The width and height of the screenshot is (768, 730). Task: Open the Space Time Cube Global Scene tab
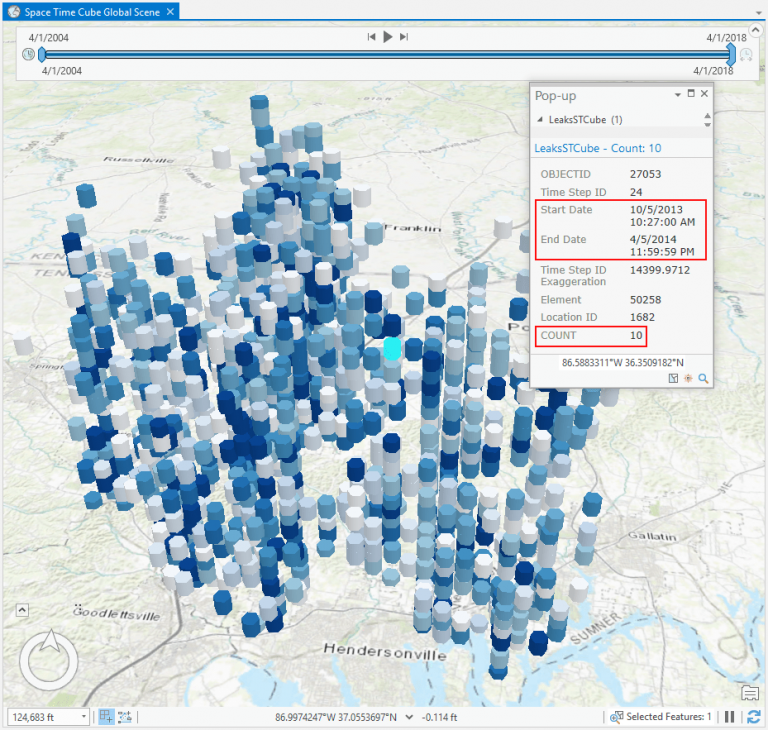tap(92, 12)
